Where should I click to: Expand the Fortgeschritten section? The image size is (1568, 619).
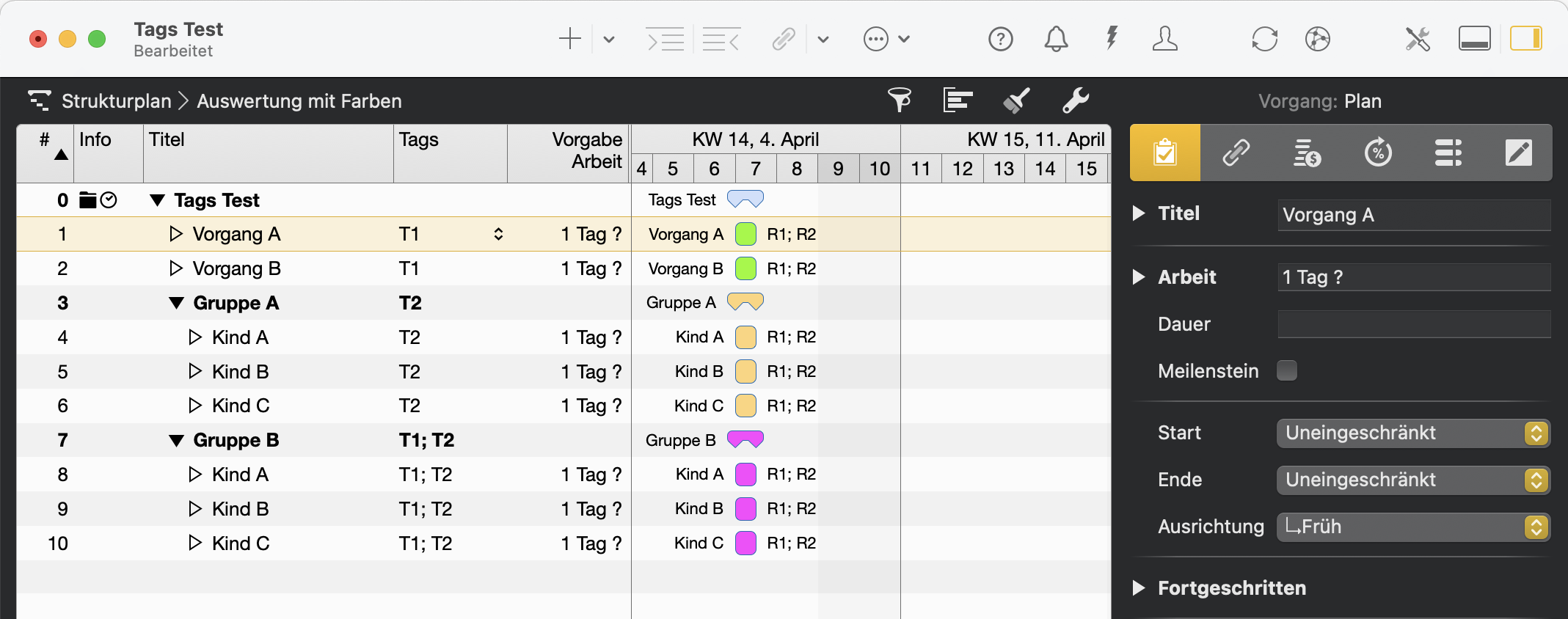[1139, 587]
